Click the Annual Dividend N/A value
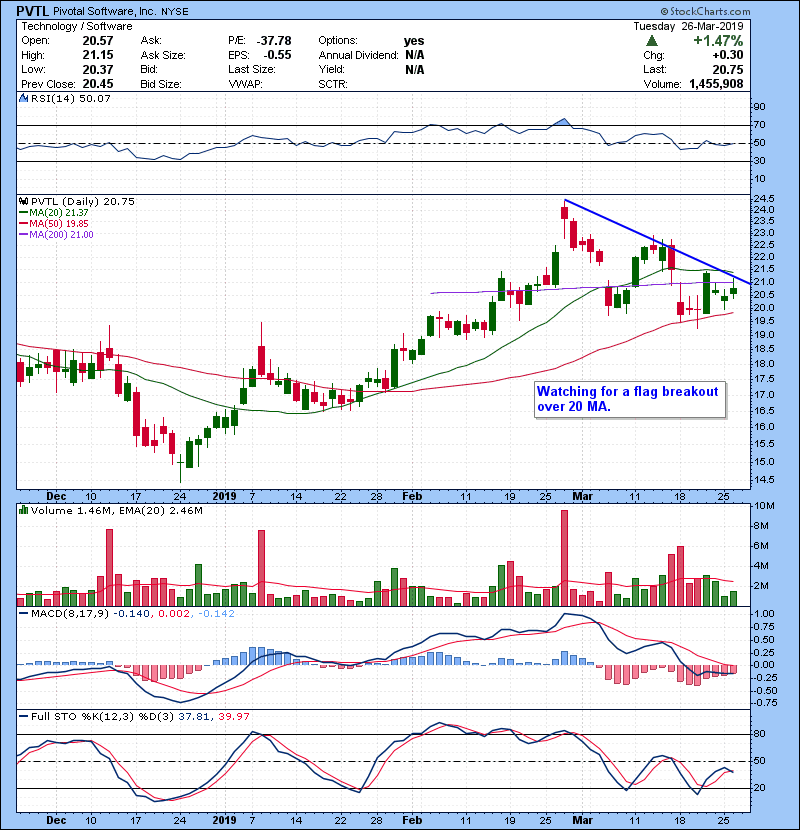This screenshot has width=800, height=830. [414, 55]
